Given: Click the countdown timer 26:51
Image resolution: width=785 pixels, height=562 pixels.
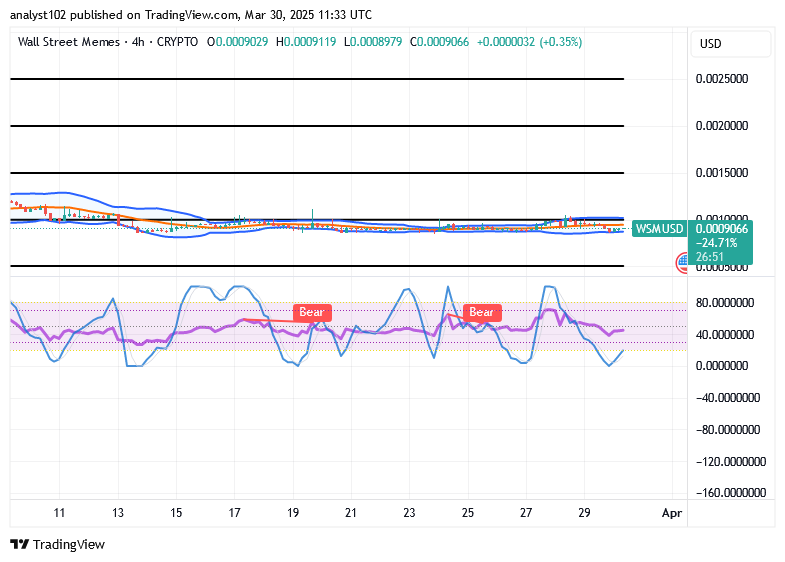Looking at the screenshot, I should (709, 257).
